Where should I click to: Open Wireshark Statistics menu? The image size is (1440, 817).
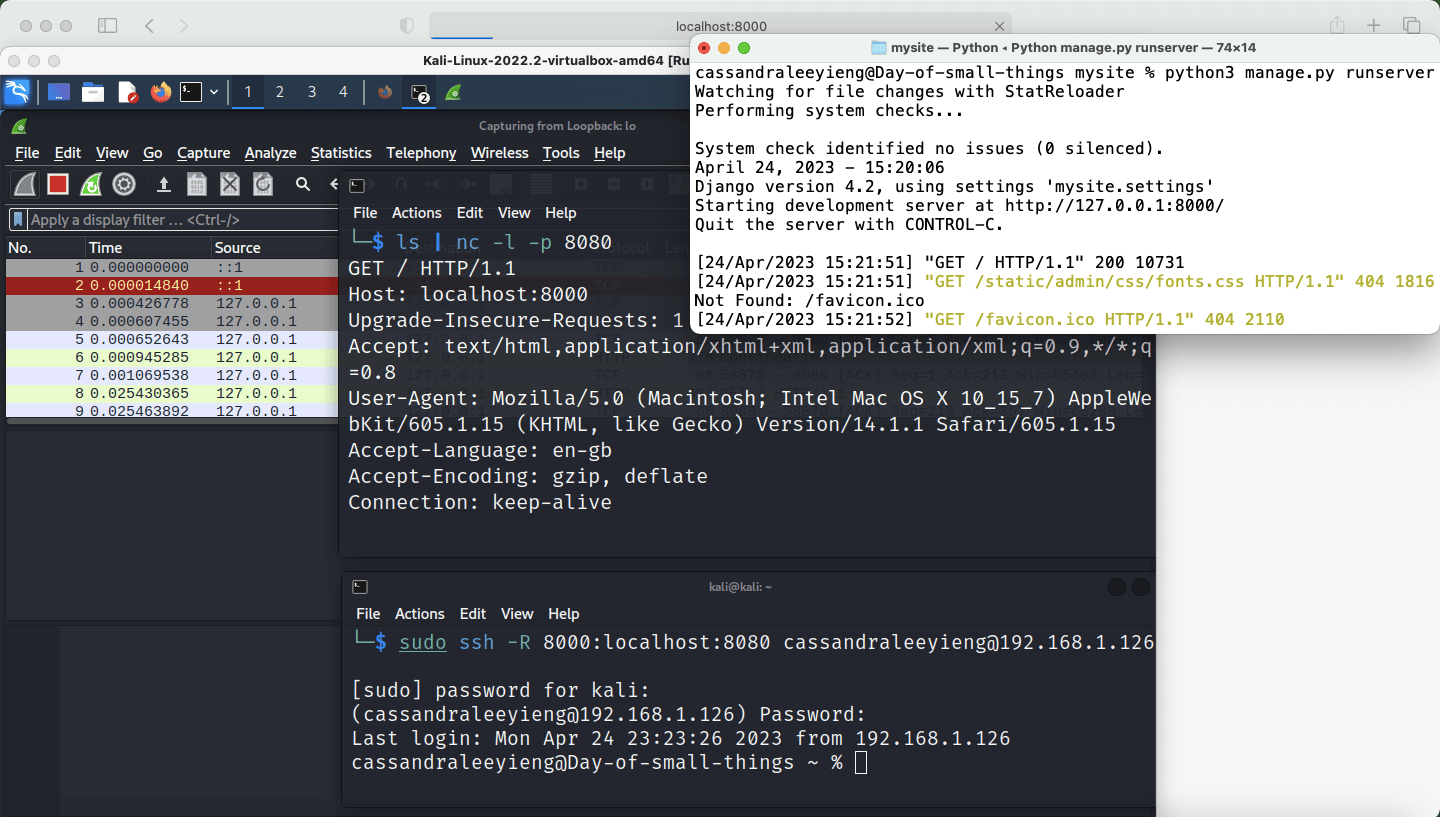tap(341, 153)
